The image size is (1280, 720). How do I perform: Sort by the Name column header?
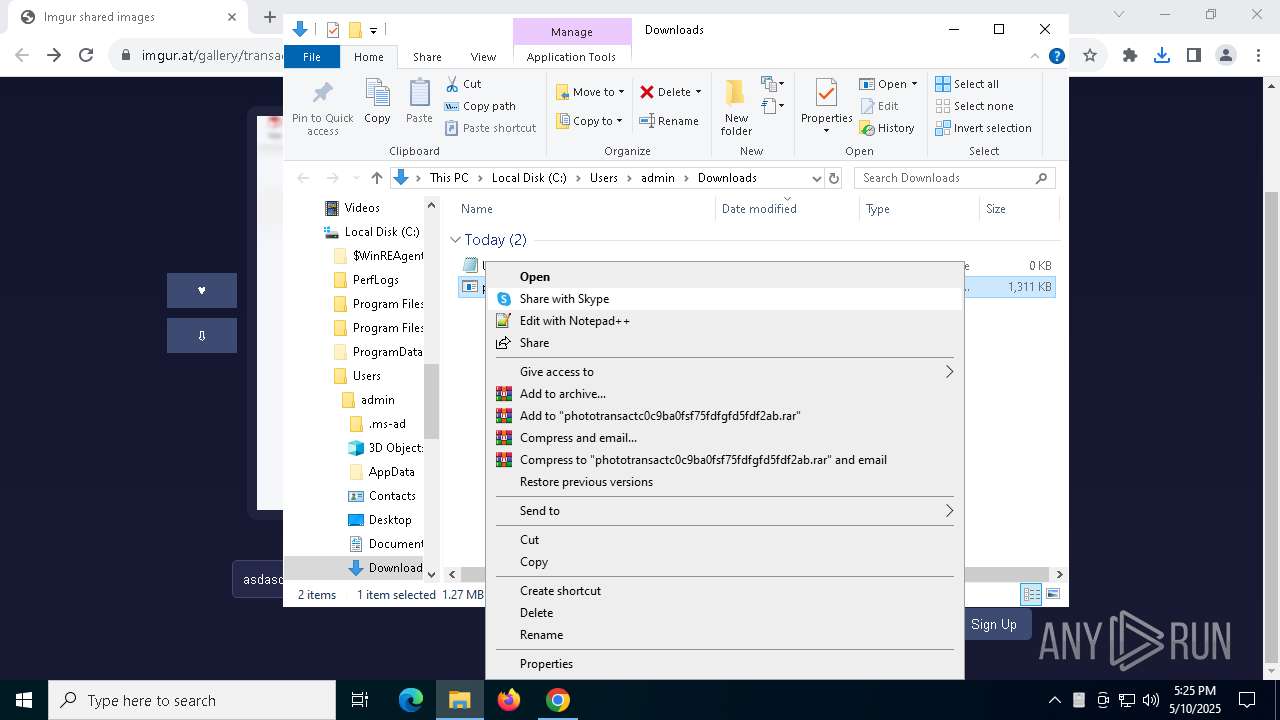click(x=477, y=209)
